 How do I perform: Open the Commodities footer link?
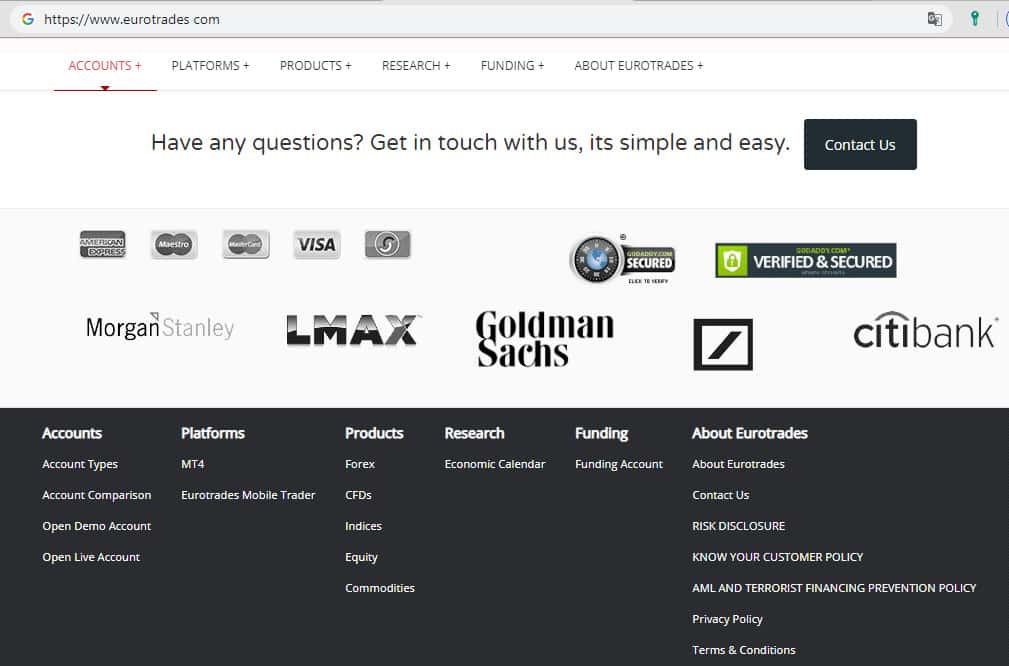(380, 587)
